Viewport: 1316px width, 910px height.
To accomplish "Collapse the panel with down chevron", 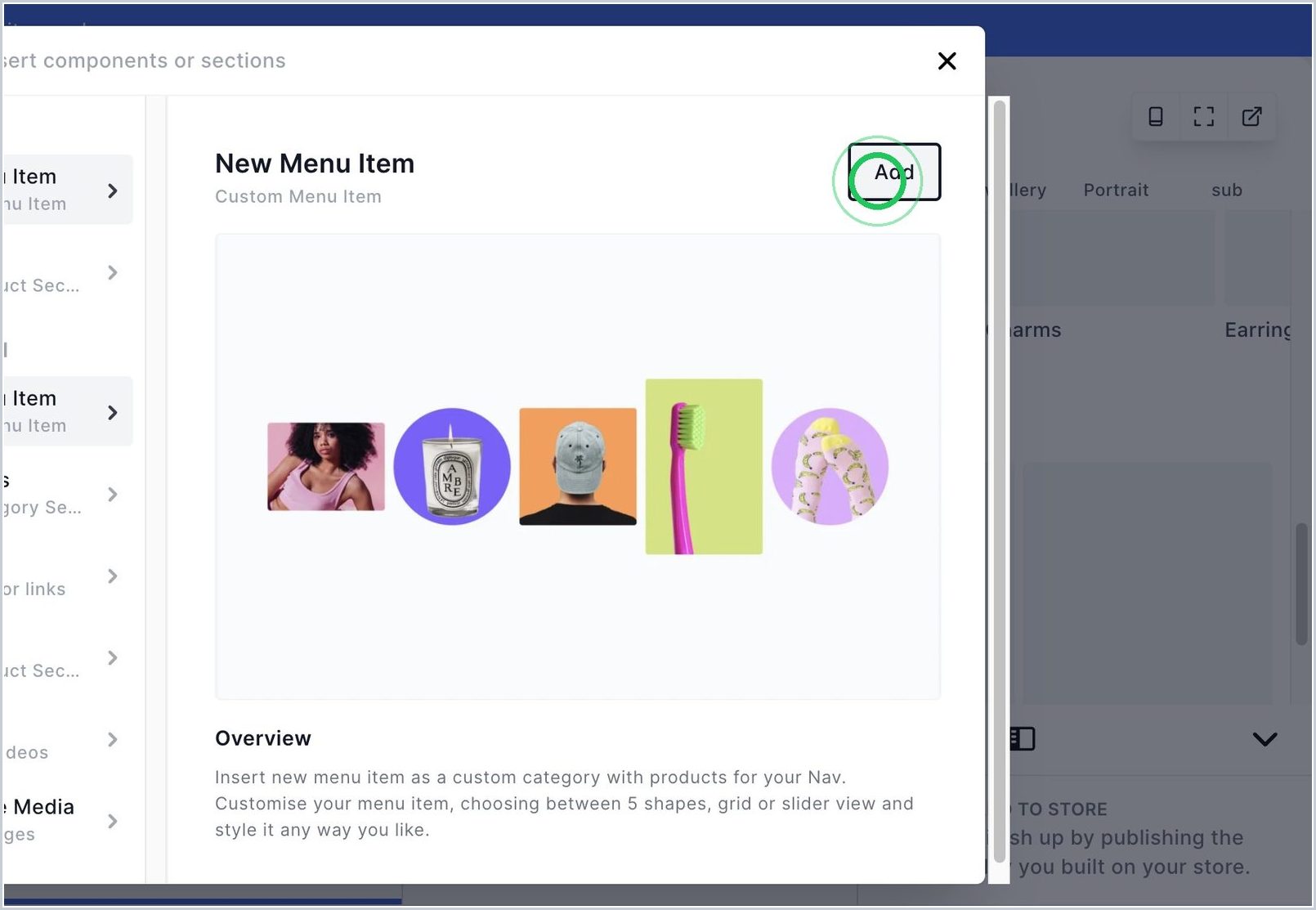I will point(1265,739).
